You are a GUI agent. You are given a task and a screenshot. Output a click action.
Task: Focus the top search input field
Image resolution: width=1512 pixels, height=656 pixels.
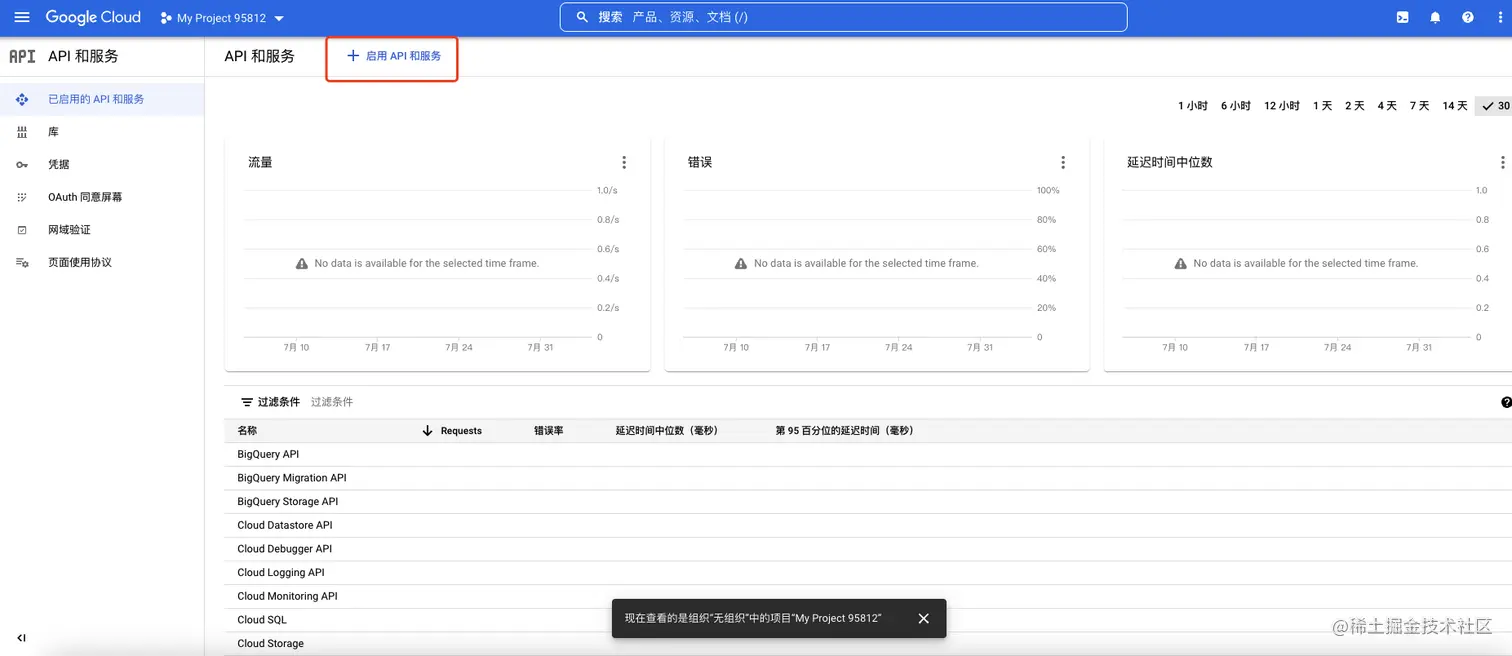pyautogui.click(x=843, y=17)
